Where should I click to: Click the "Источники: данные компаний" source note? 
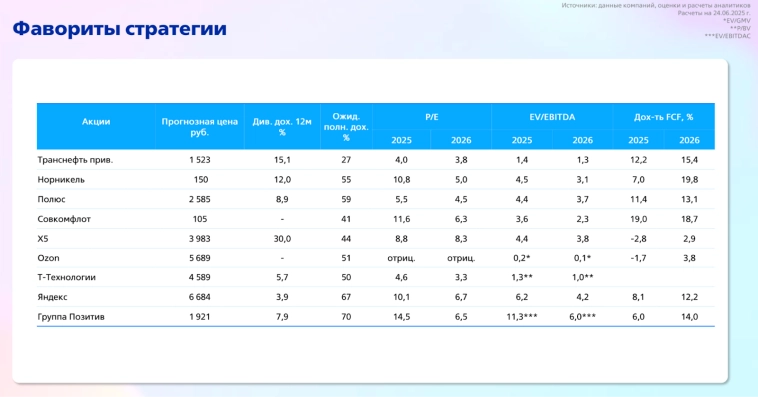click(656, 6)
